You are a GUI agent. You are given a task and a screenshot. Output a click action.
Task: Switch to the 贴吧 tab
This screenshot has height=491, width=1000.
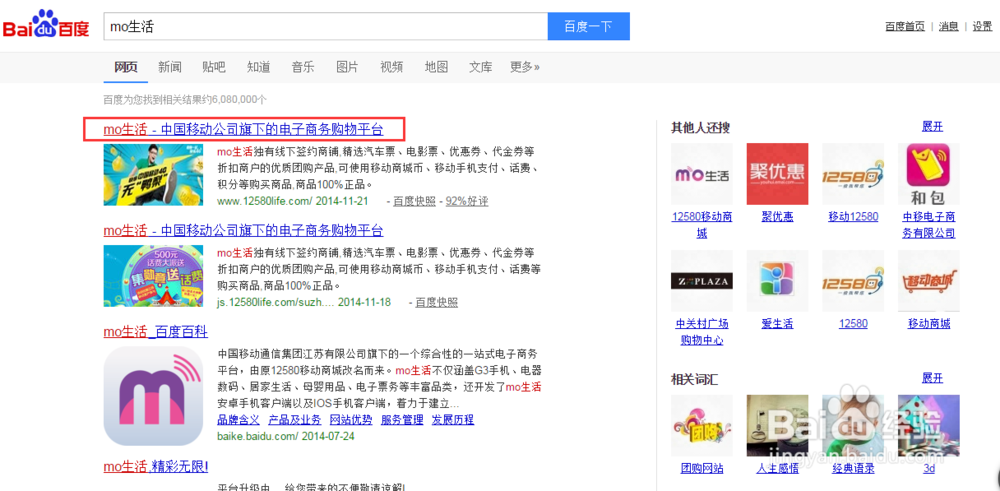pos(214,67)
